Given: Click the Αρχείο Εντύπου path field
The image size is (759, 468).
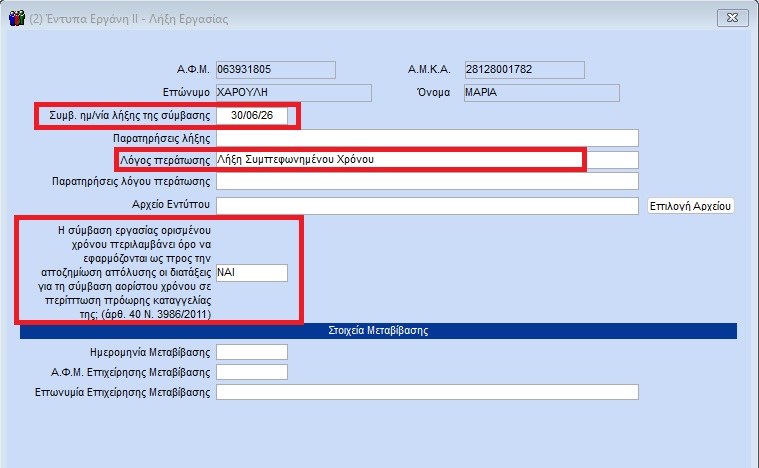Looking at the screenshot, I should [427, 206].
